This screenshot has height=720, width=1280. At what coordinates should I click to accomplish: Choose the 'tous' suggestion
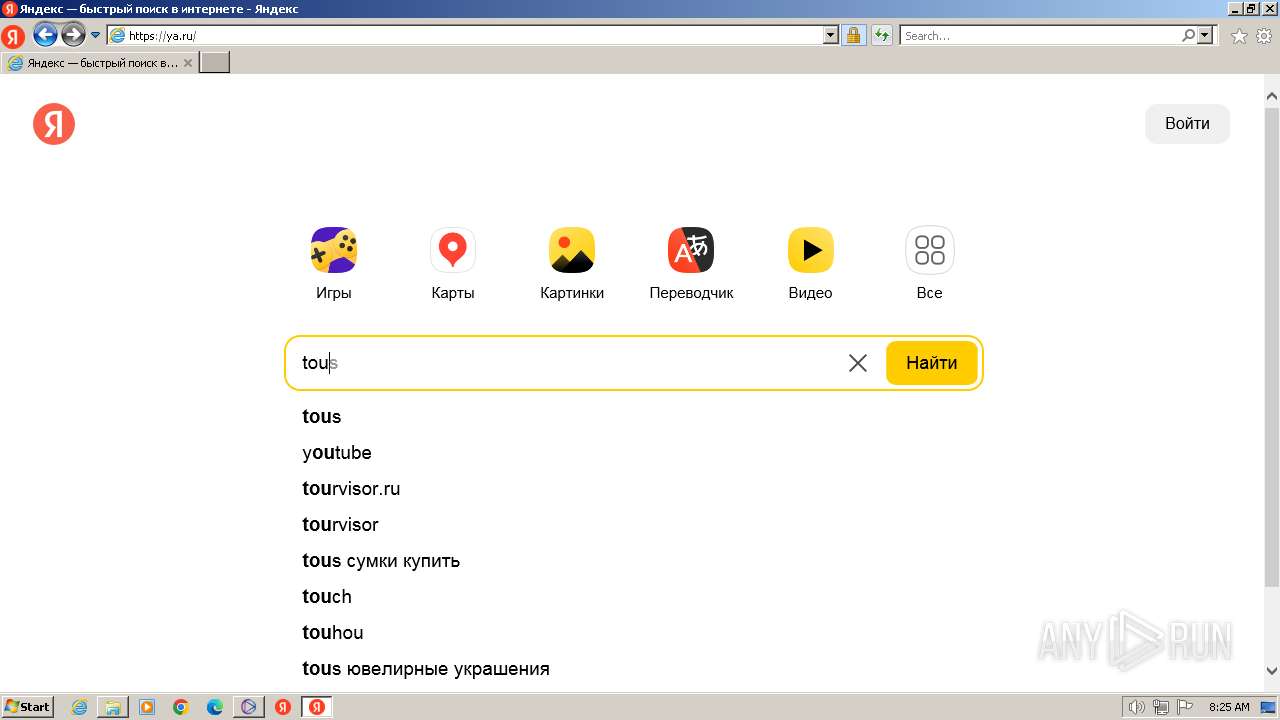(x=322, y=417)
